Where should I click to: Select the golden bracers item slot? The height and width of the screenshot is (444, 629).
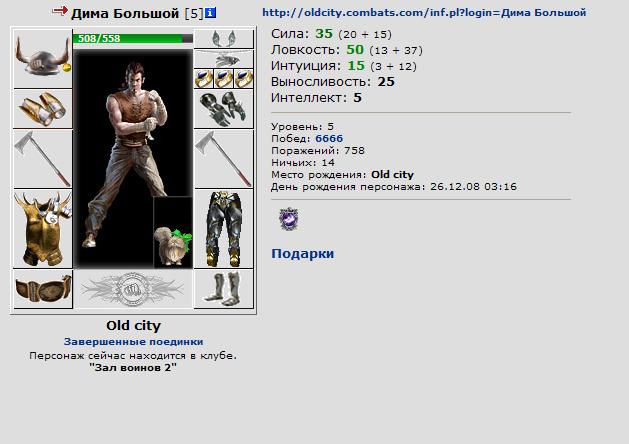point(43,109)
